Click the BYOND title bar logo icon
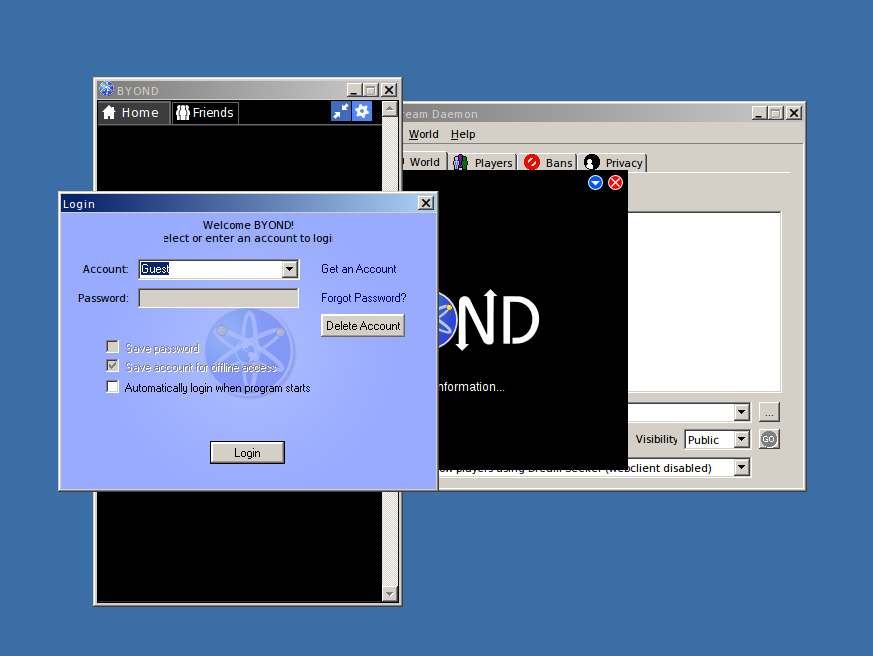This screenshot has width=873, height=656. [106, 89]
